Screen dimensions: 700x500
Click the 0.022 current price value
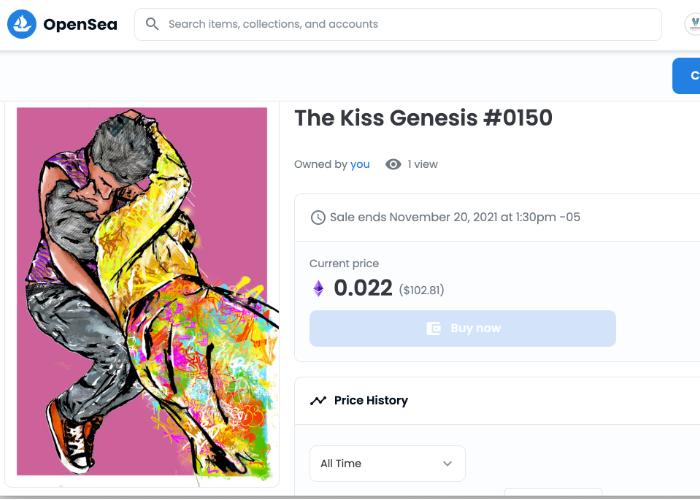point(362,289)
